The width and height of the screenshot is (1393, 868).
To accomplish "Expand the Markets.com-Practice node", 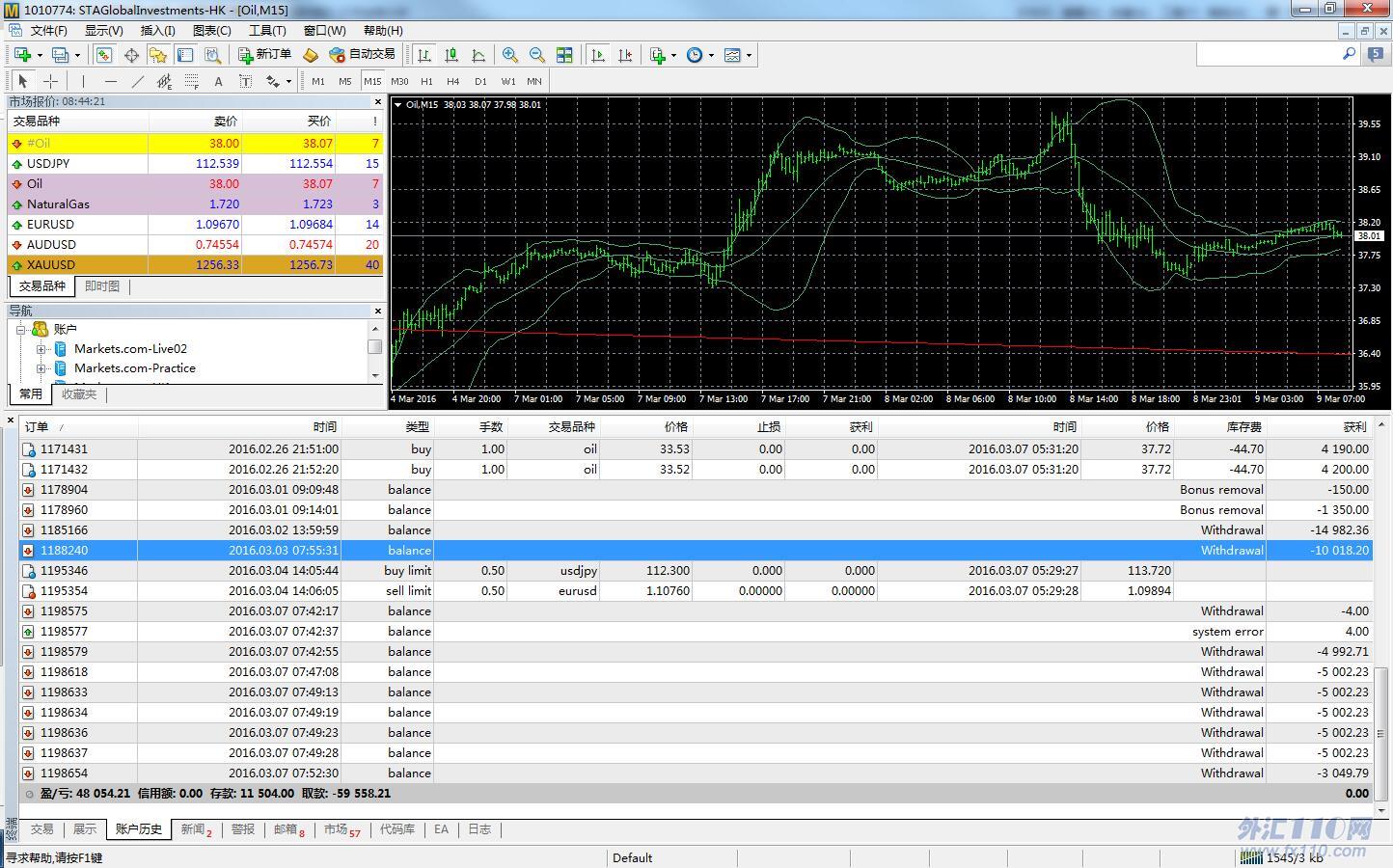I will (x=41, y=368).
